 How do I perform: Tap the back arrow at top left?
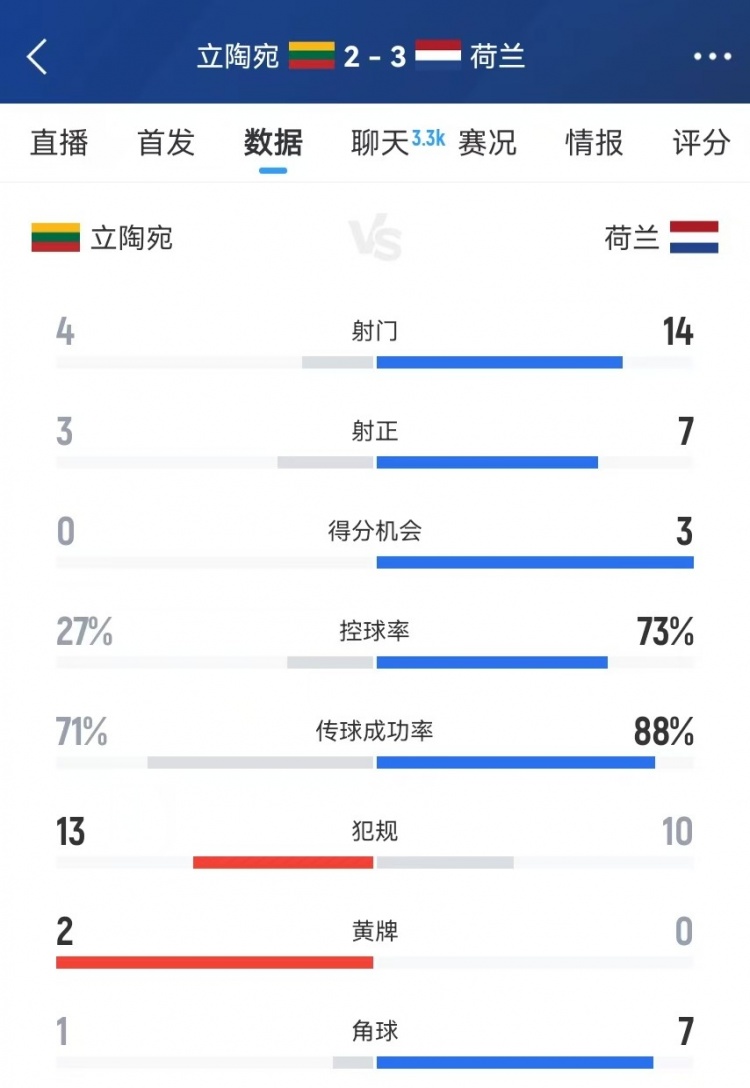pos(37,57)
